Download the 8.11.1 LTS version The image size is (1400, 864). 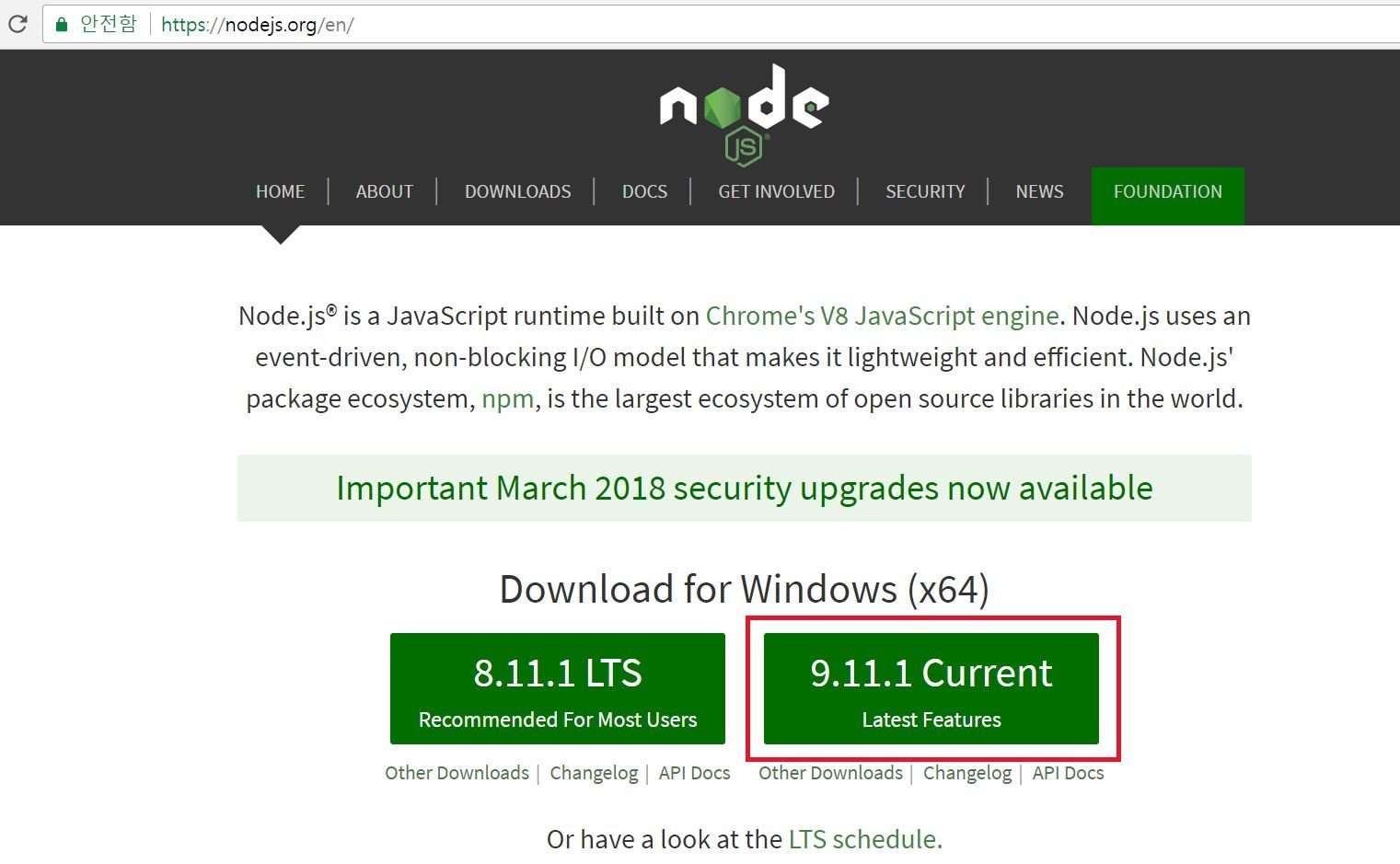558,688
